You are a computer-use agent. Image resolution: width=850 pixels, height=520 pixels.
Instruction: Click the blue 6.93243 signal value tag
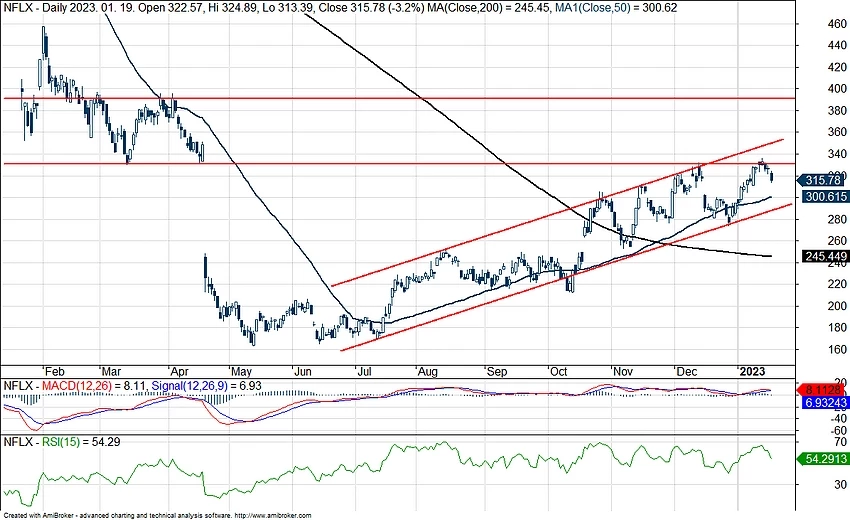tap(825, 403)
